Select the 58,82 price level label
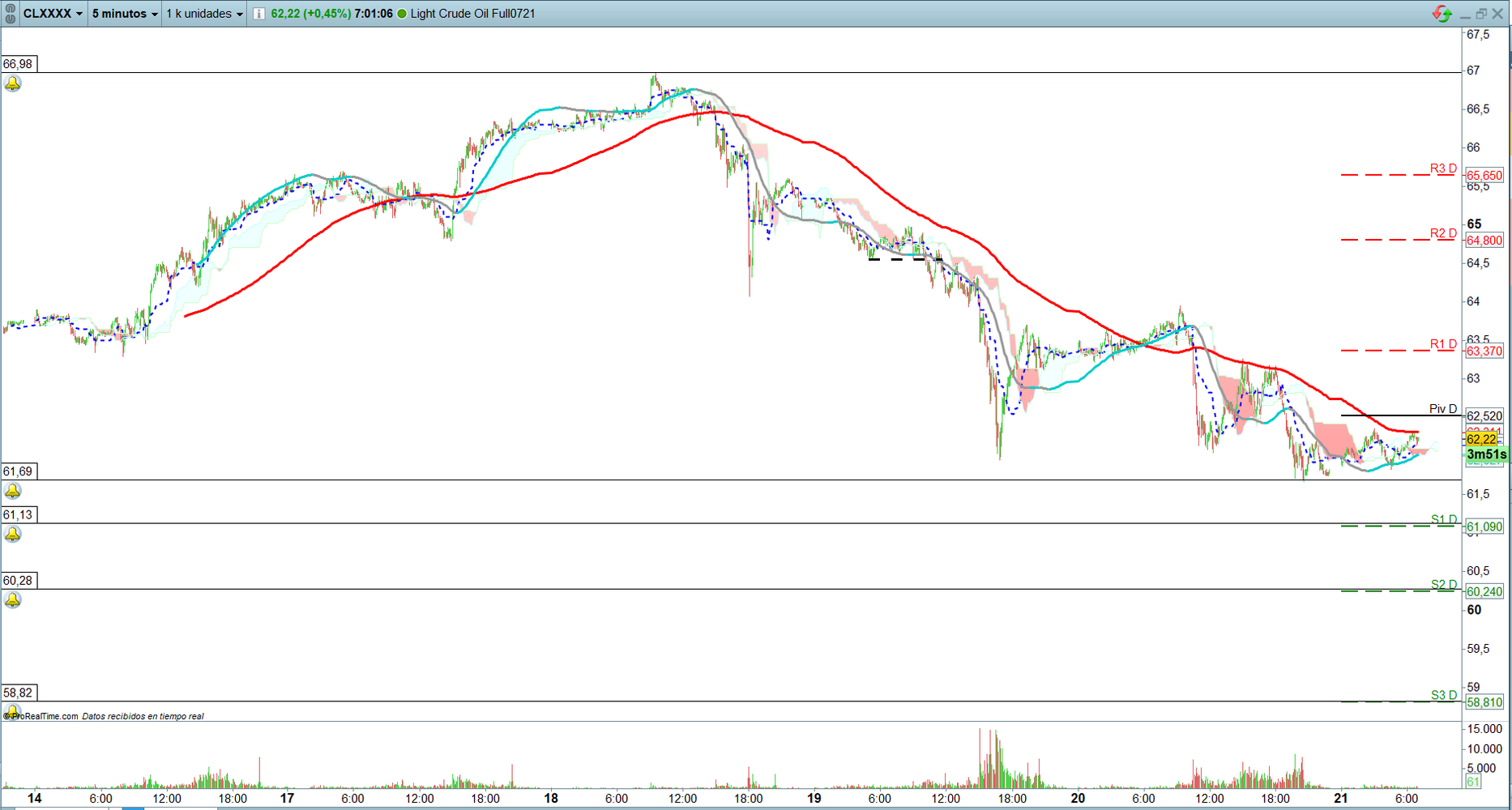The height and width of the screenshot is (810, 1512). click(19, 693)
